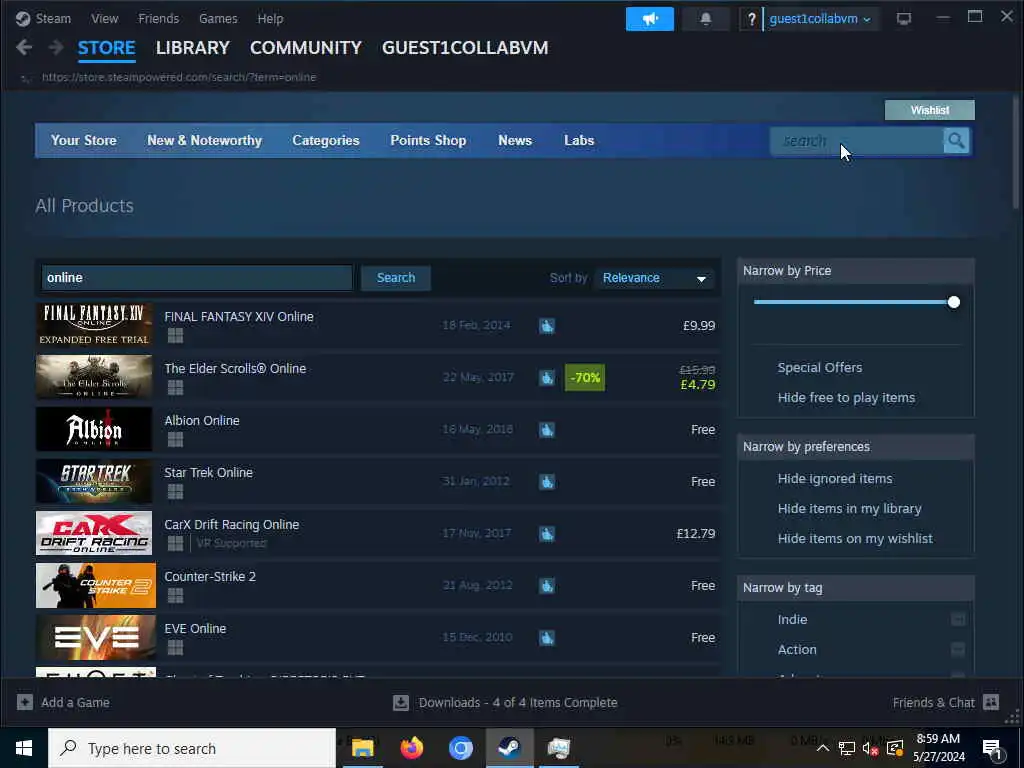Click the review thumbs-up icon for Star Trek Online
The width and height of the screenshot is (1024, 768).
click(x=547, y=481)
